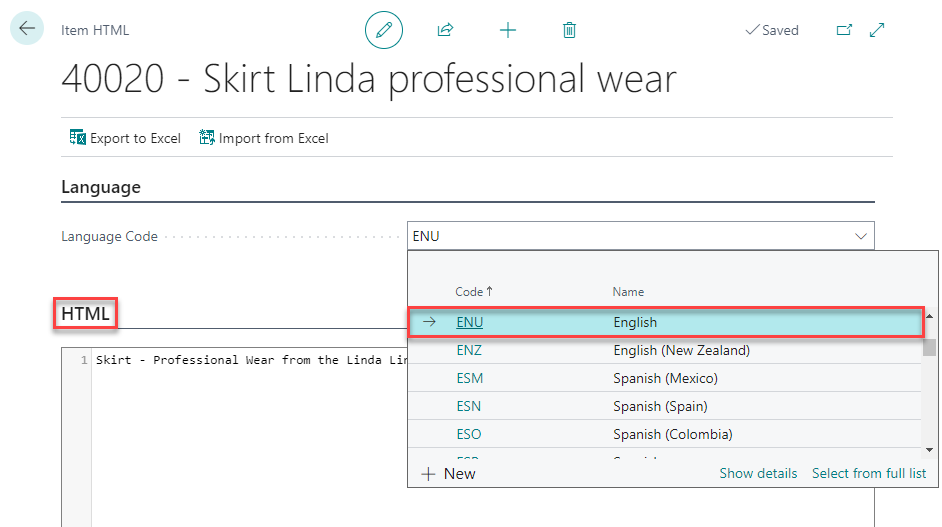942x527 pixels.
Task: Click the Select from full list link
Action: click(868, 473)
